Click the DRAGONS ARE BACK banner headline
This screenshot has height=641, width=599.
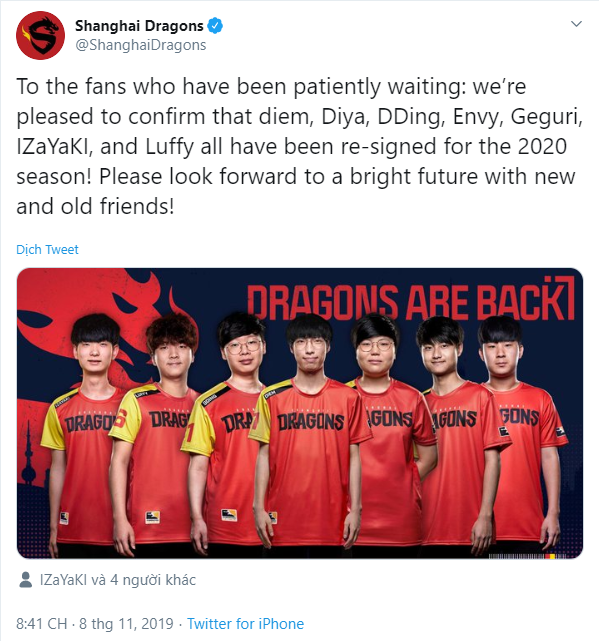[411, 299]
